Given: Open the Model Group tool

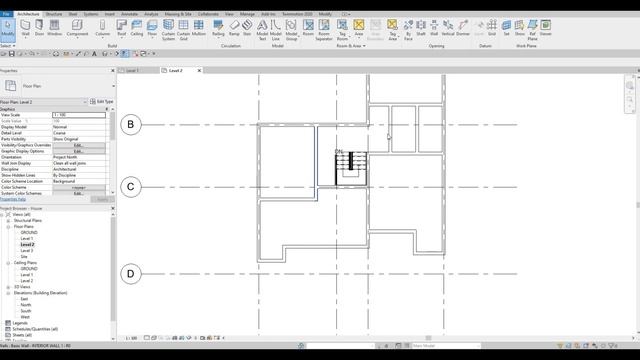Looking at the screenshot, I should 291,30.
